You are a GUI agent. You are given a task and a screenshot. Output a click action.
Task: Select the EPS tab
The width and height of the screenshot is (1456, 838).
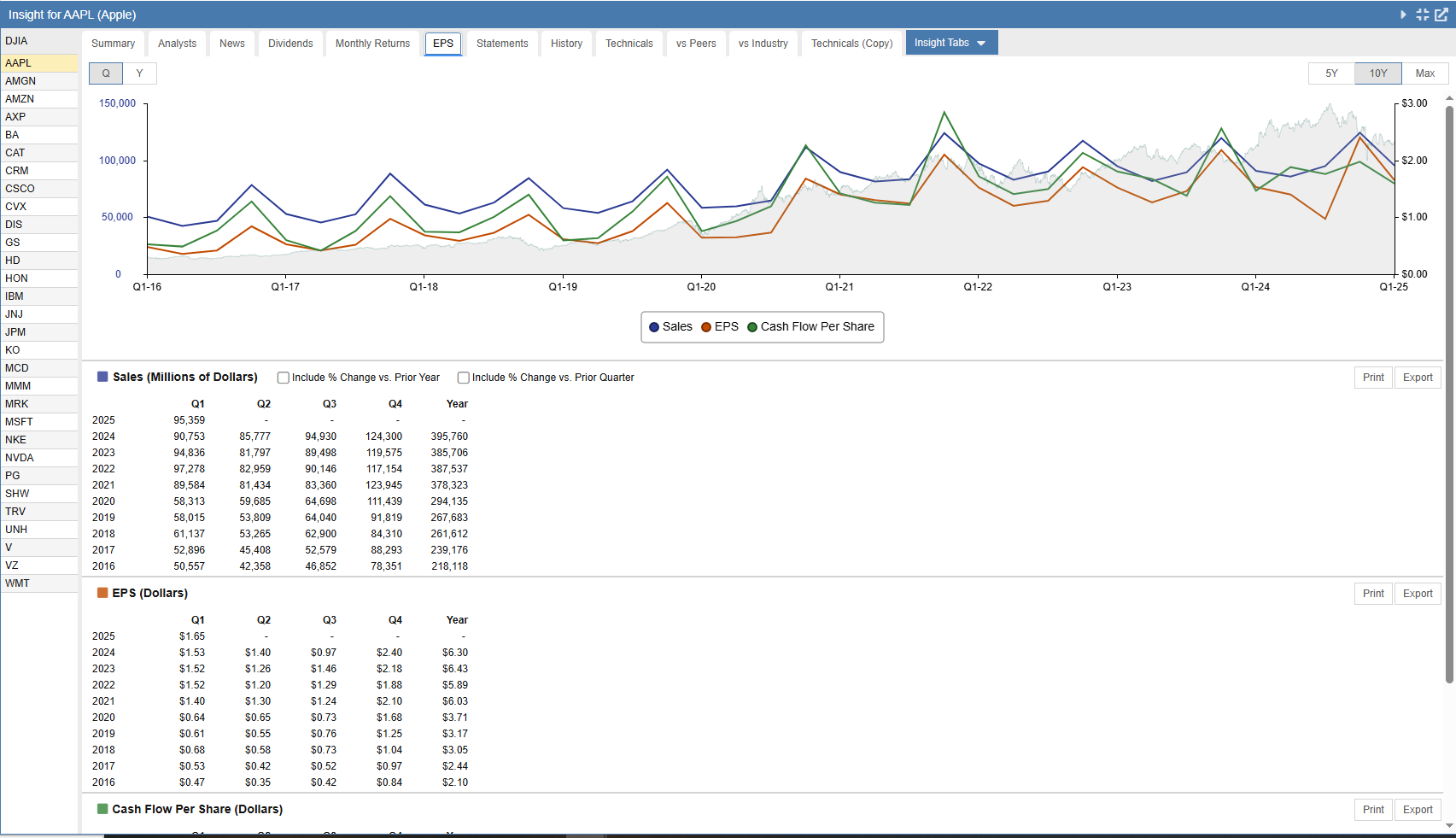443,44
